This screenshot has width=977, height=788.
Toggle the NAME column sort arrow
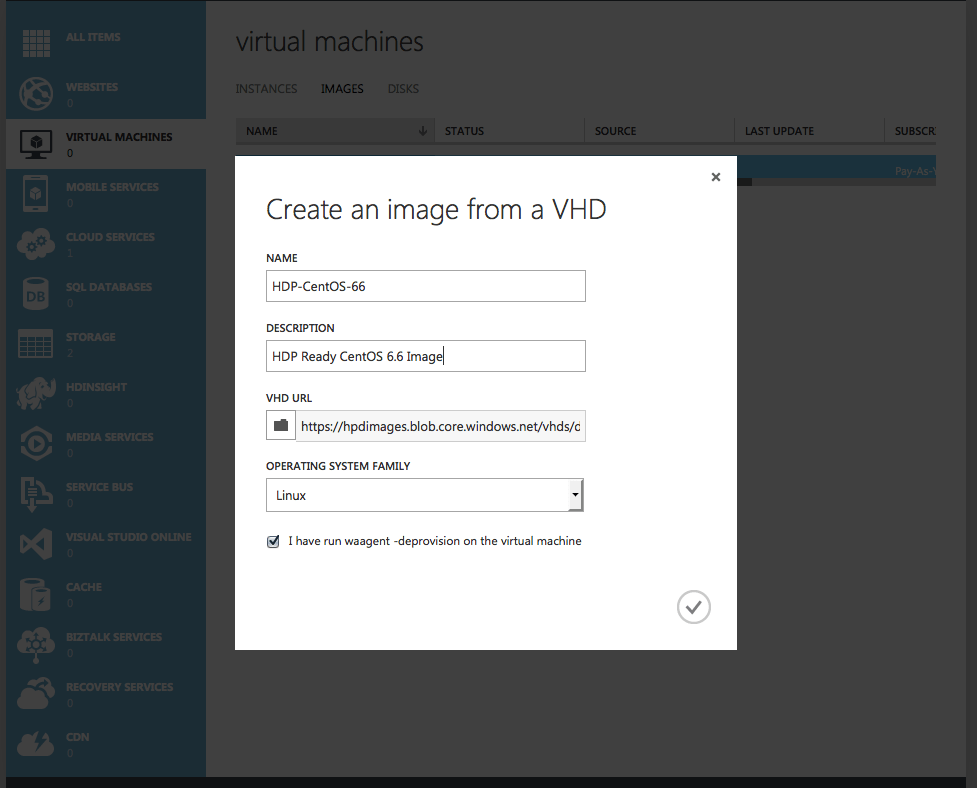(x=422, y=130)
